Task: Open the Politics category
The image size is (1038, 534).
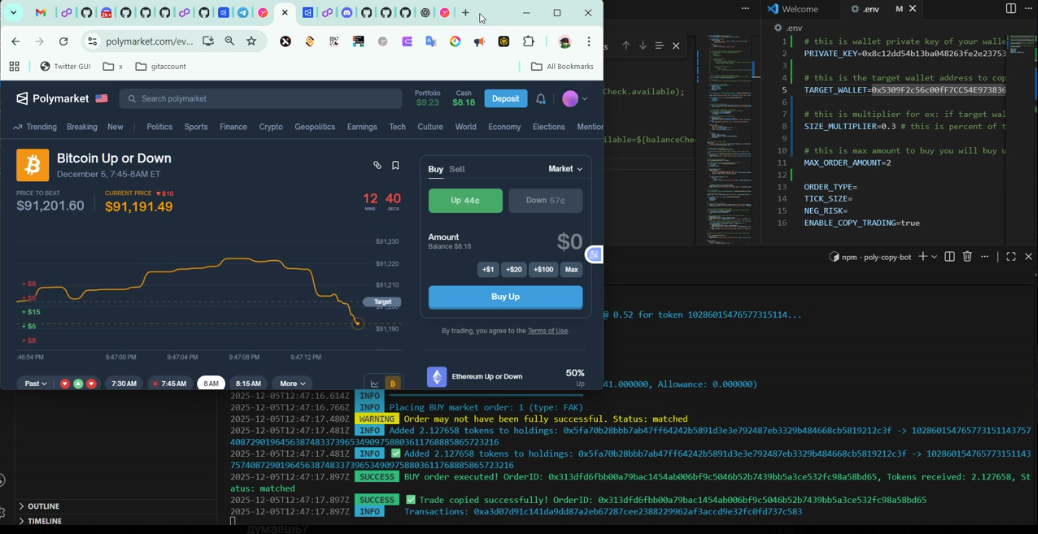Action: [x=160, y=126]
